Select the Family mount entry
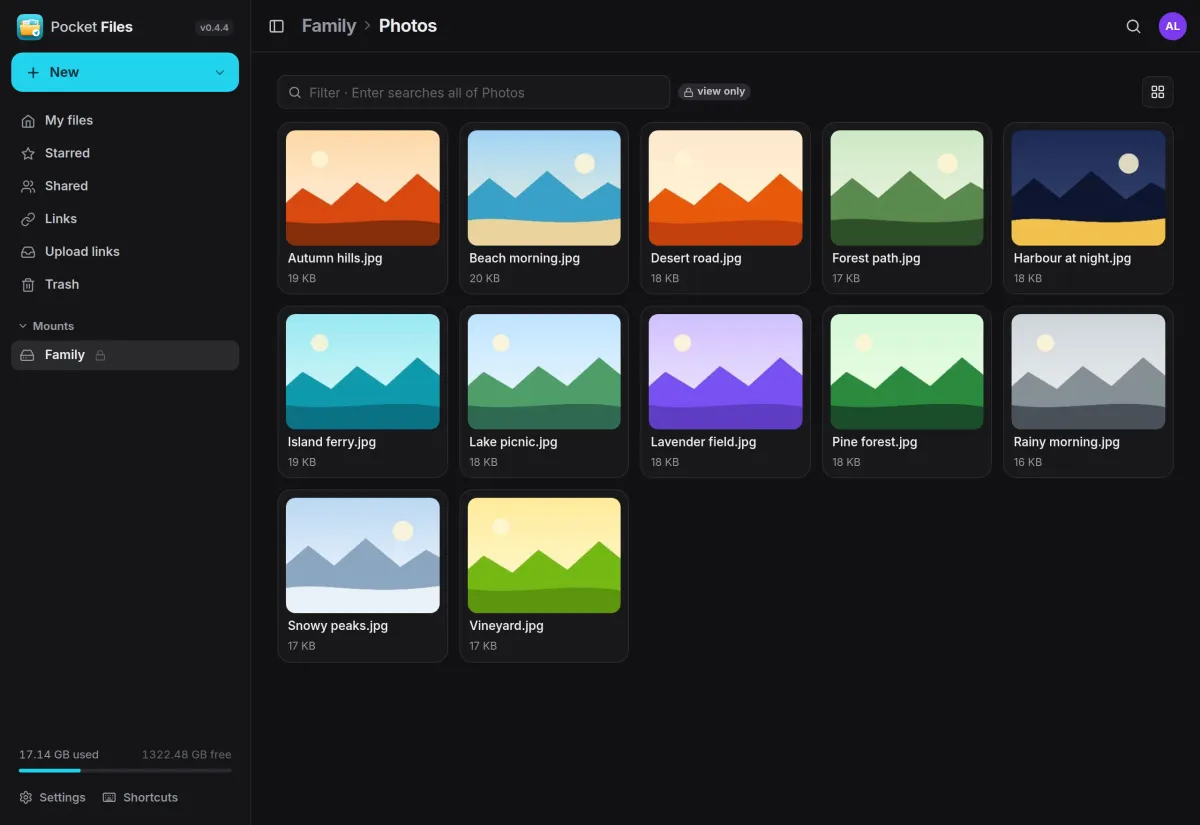This screenshot has height=825, width=1200. click(x=125, y=355)
